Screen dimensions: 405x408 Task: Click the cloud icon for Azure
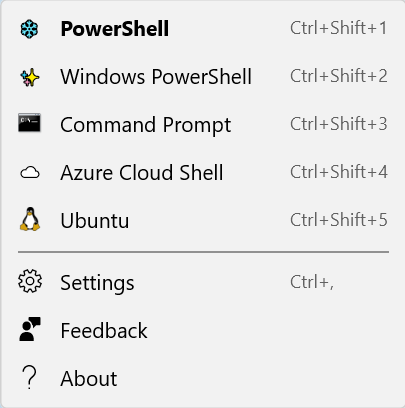tap(30, 173)
